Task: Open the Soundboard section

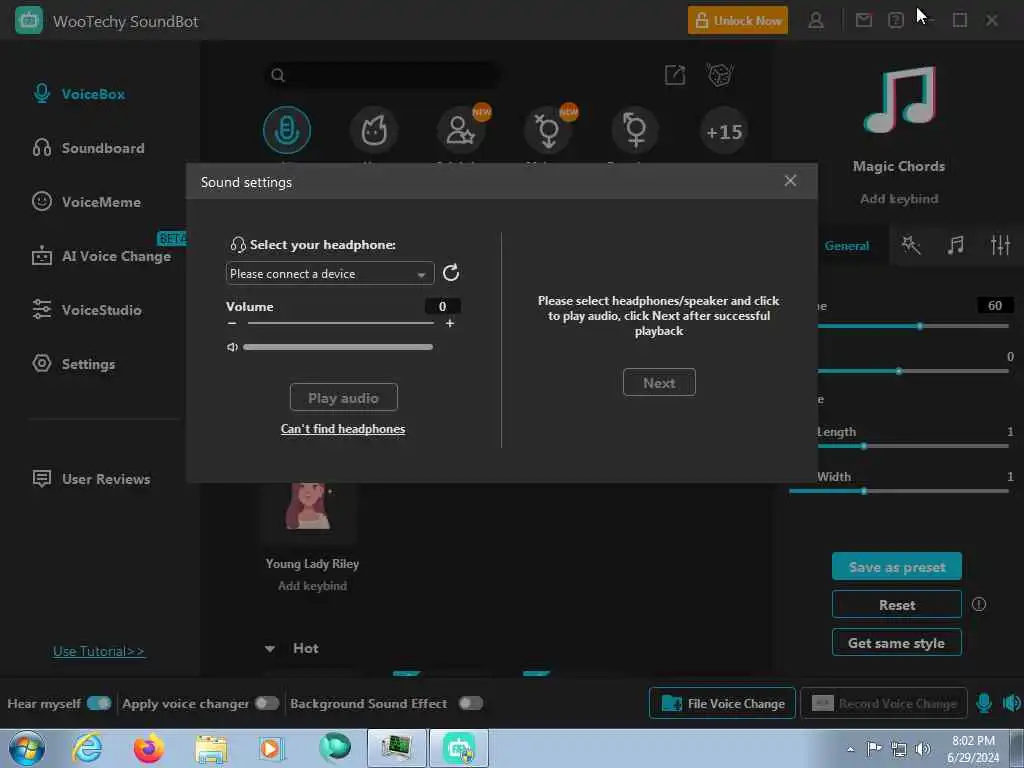Action: tap(89, 148)
